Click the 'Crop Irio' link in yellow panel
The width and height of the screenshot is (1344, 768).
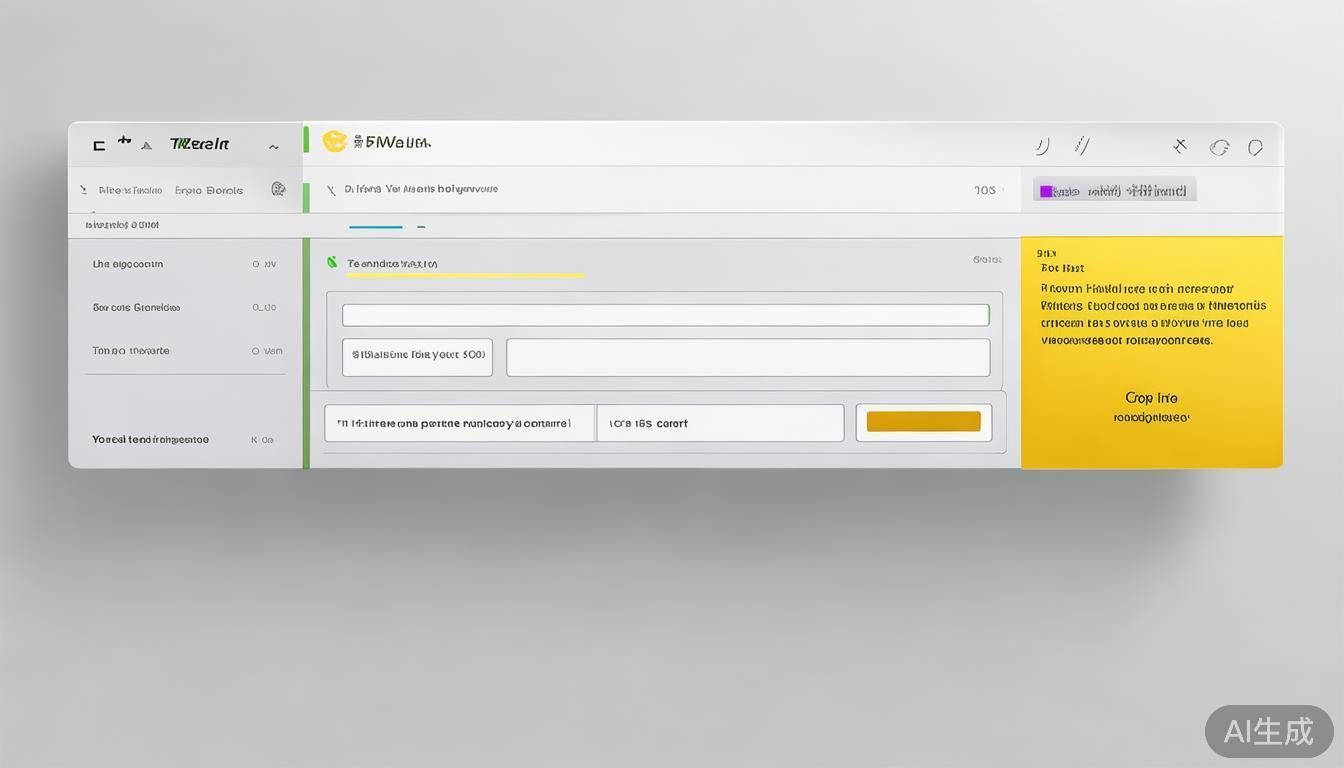point(1151,398)
